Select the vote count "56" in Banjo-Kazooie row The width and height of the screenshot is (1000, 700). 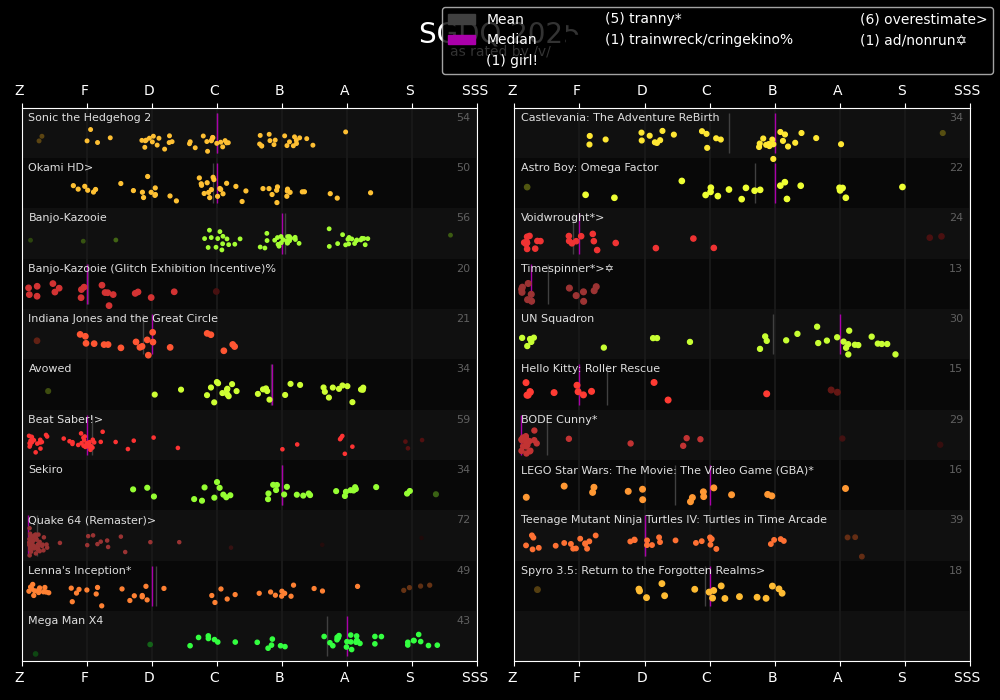(x=463, y=217)
